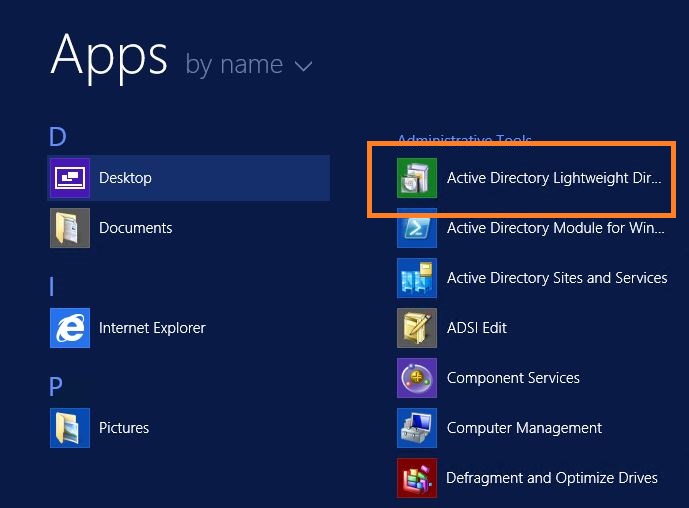Click the ADSI Edit label
Viewport: 689px width, 508px height.
(x=477, y=328)
